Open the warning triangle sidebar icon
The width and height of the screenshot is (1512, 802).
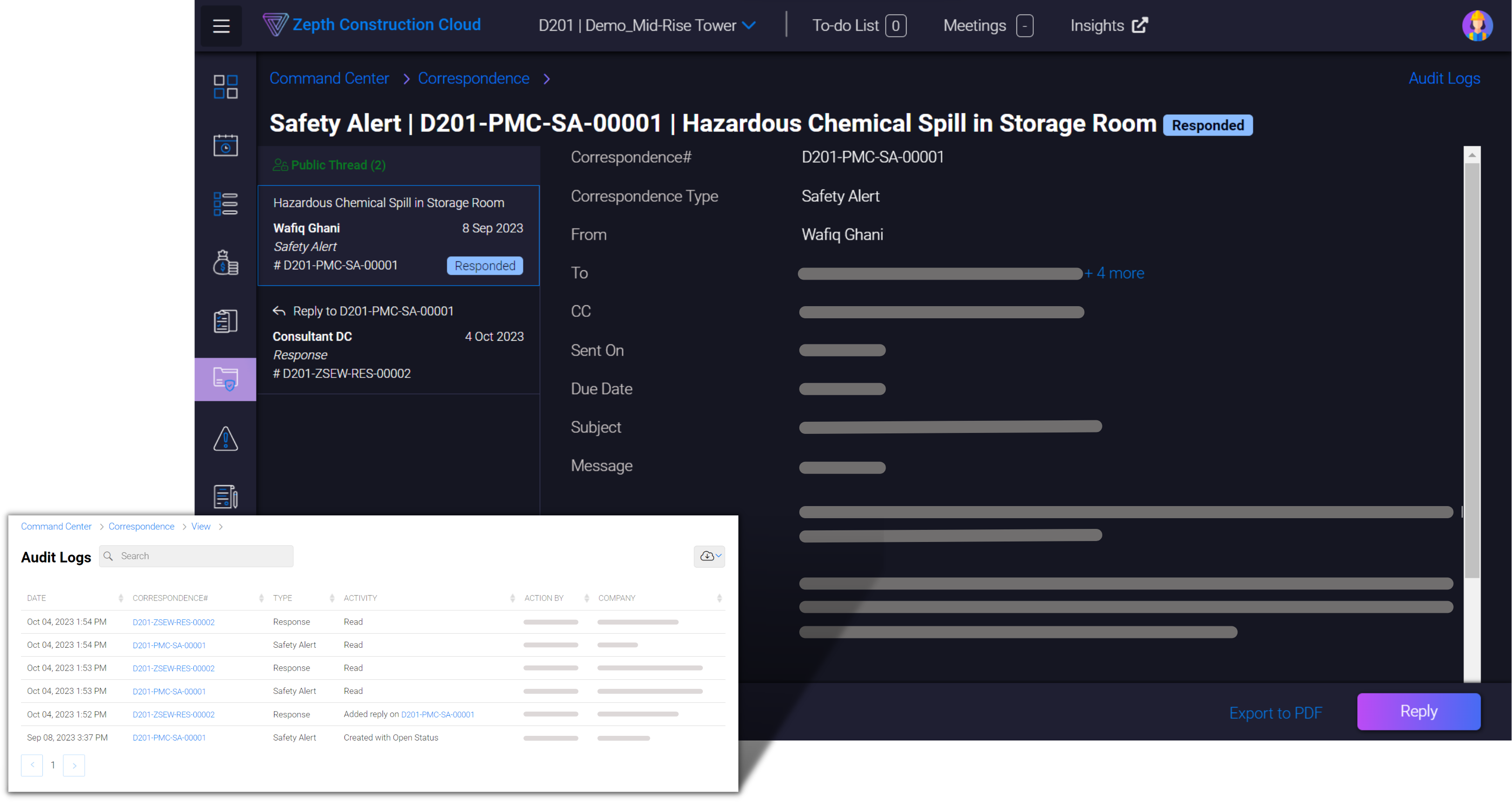click(226, 438)
